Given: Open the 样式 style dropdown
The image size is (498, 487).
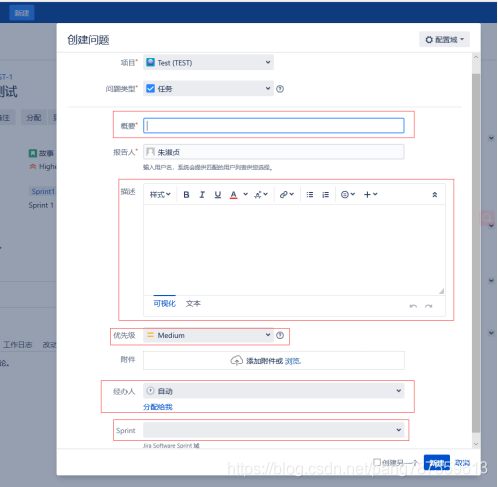Looking at the screenshot, I should coord(160,195).
